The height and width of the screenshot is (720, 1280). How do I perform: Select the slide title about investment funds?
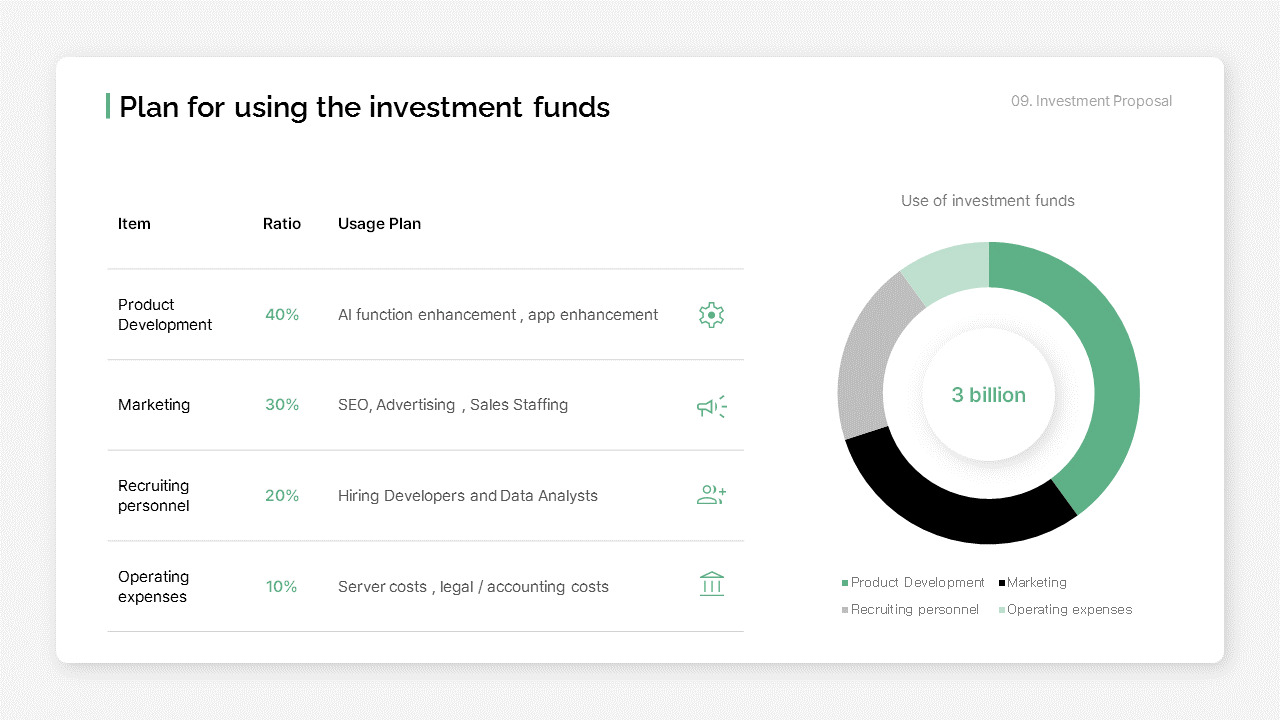pyautogui.click(x=364, y=107)
